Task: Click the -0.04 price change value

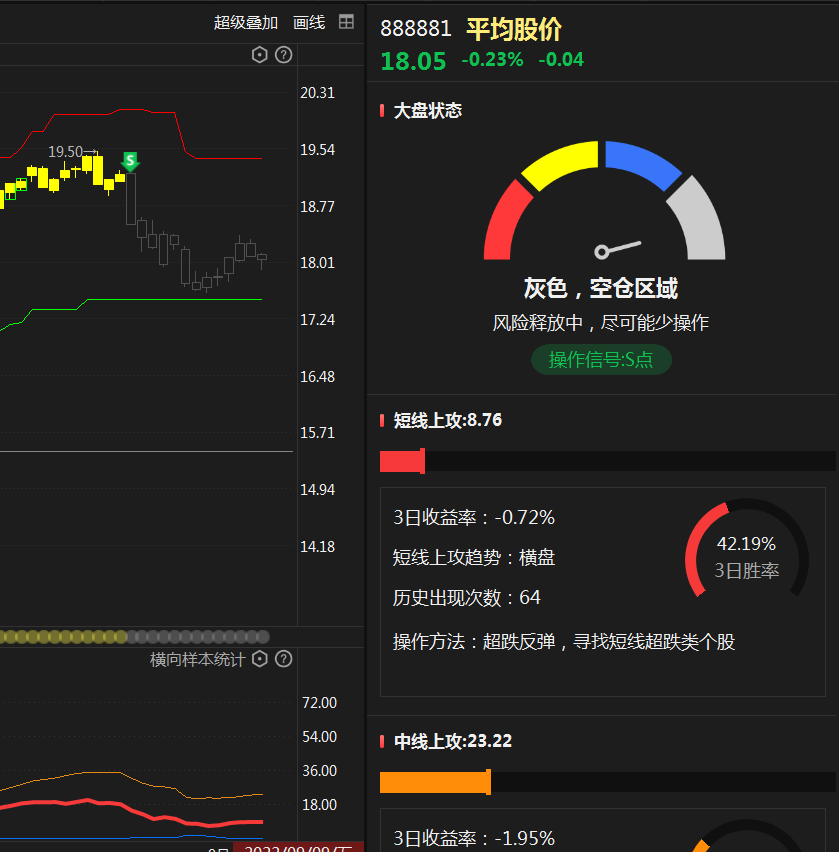Action: point(561,59)
